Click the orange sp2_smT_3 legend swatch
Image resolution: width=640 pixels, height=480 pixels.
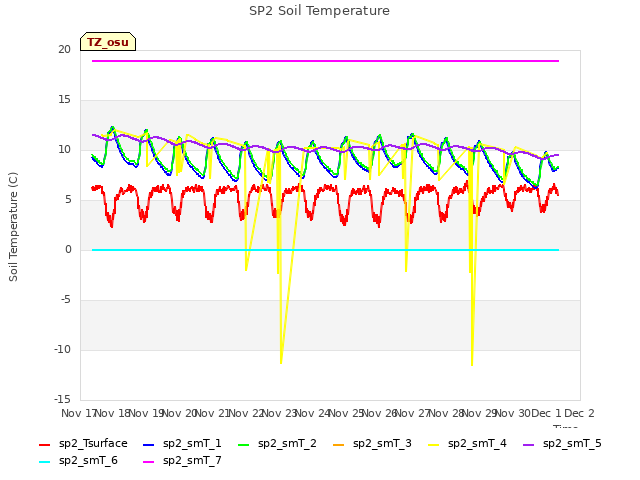coord(339,444)
